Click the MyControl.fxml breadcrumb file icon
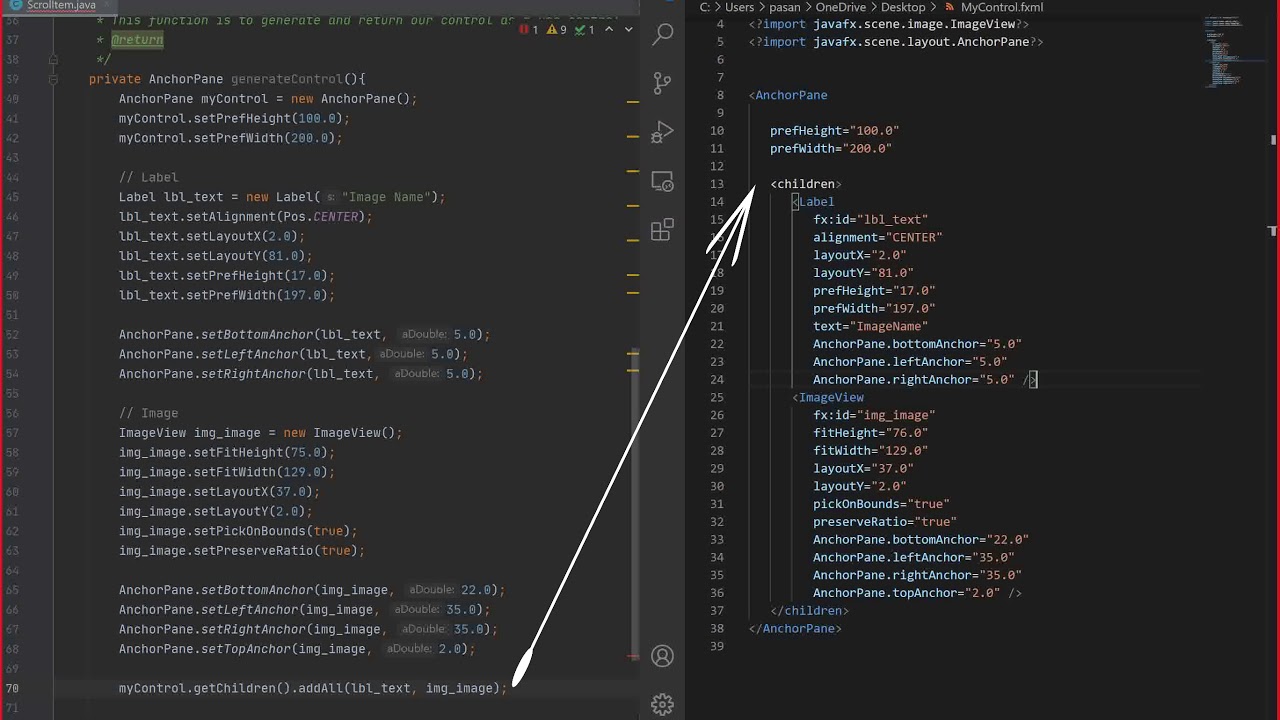Viewport: 1280px width, 720px height. click(950, 7)
